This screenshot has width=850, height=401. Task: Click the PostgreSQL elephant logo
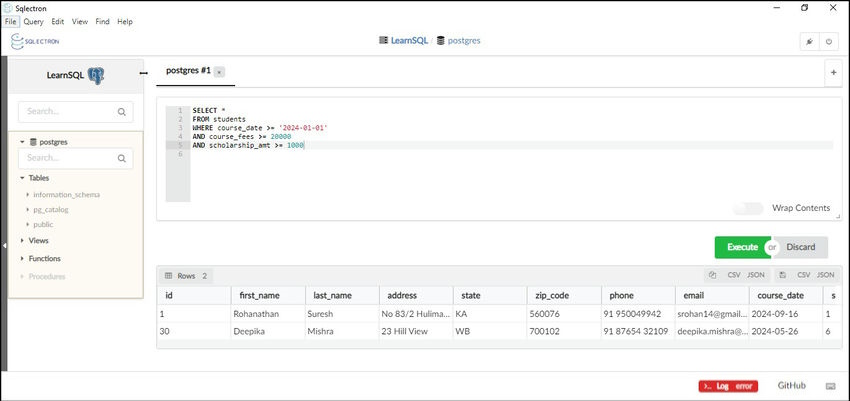[x=96, y=75]
